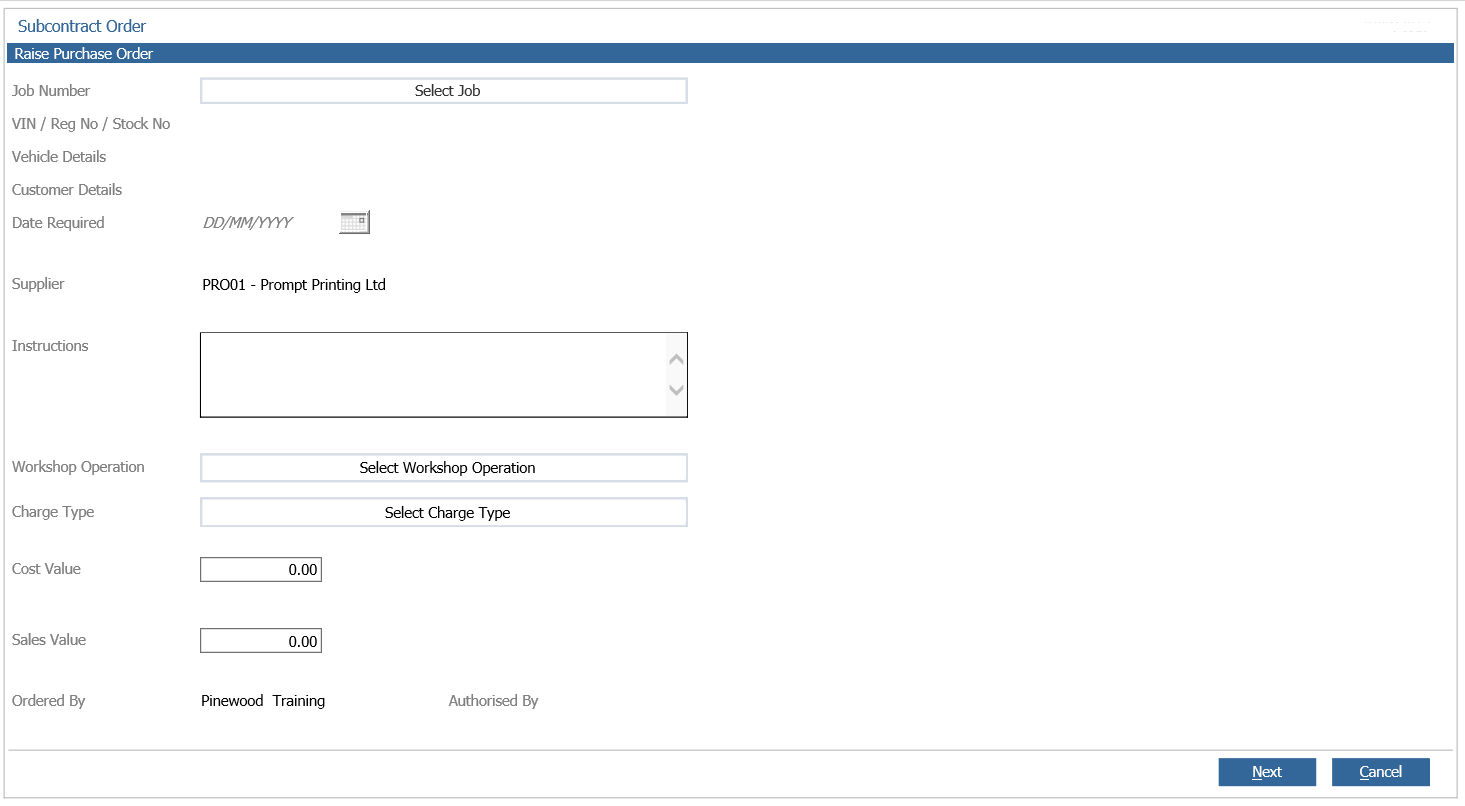Open the Select Job chooser
Screen dimensions: 1465x806
pyautogui.click(x=444, y=91)
